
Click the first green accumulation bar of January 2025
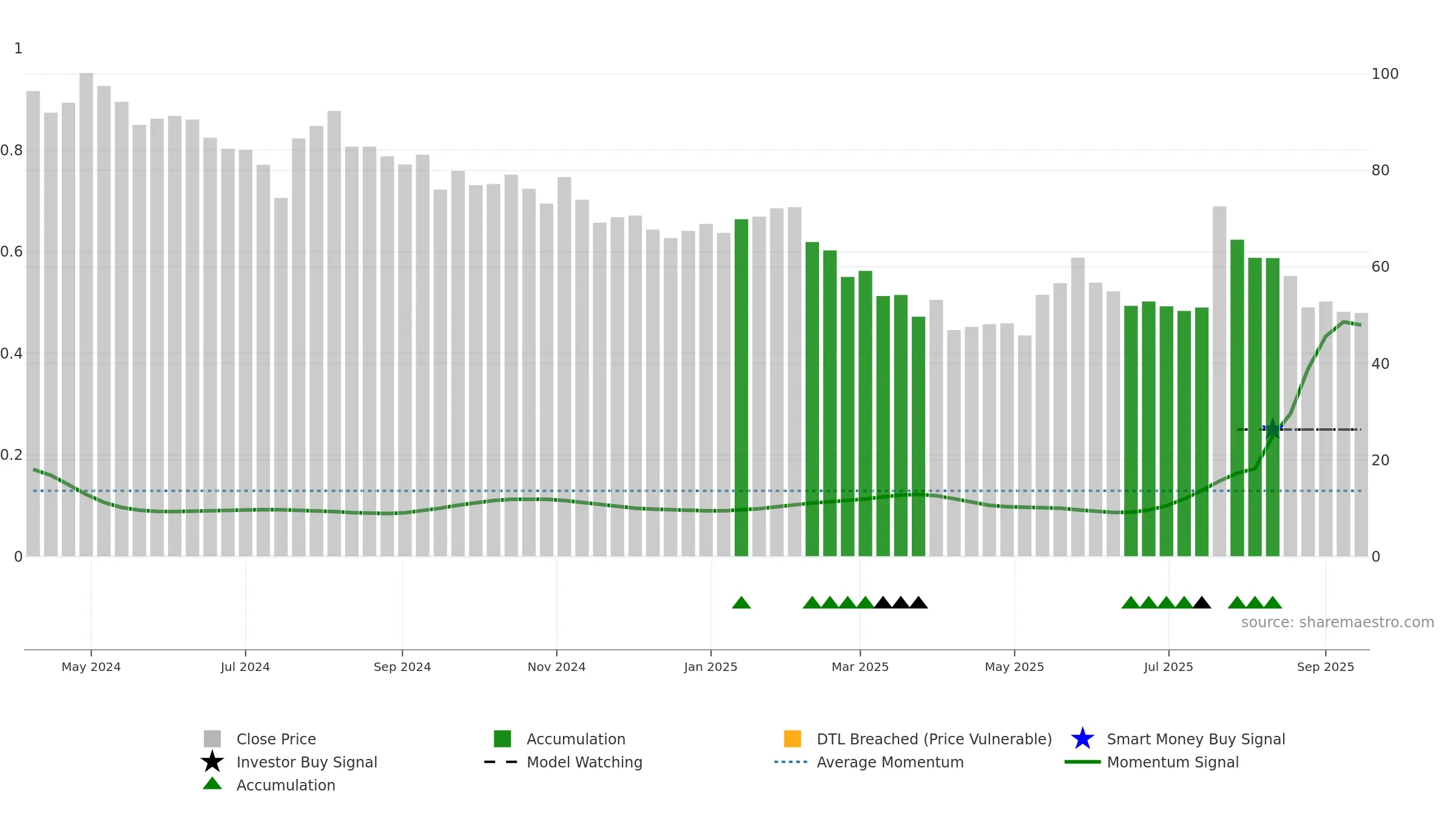click(x=741, y=388)
